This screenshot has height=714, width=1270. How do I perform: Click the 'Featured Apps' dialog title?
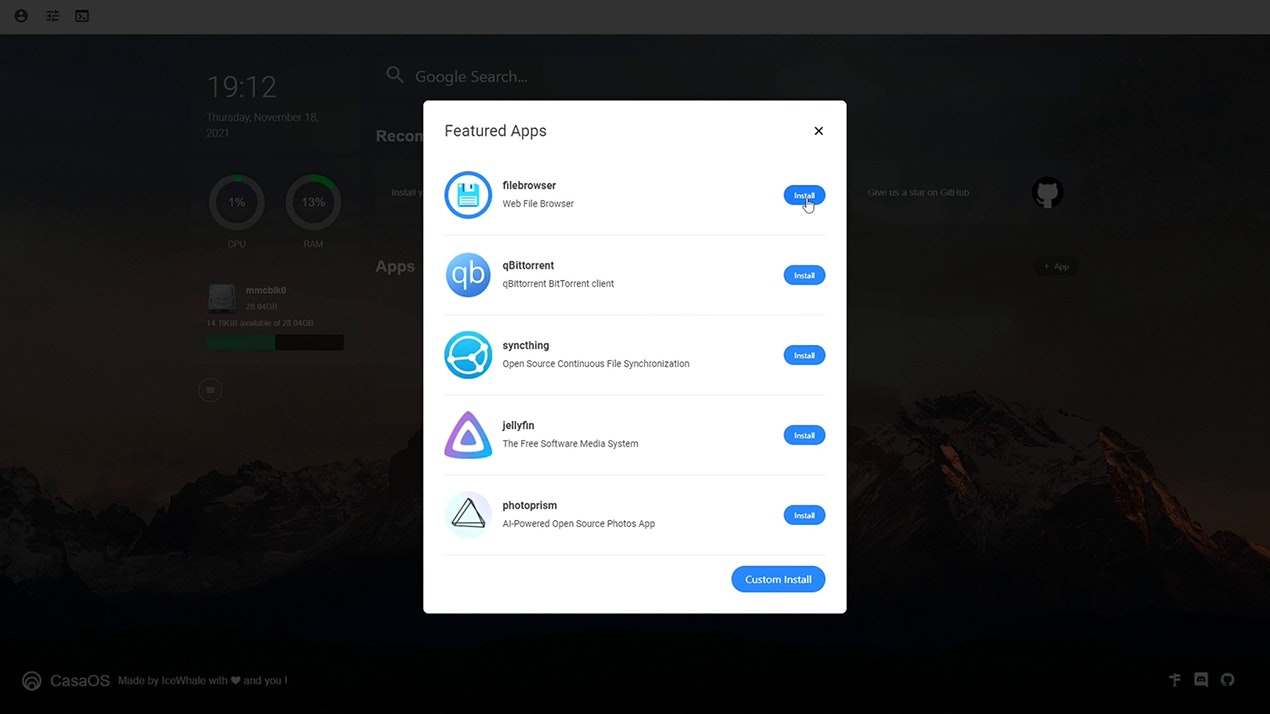coord(495,131)
